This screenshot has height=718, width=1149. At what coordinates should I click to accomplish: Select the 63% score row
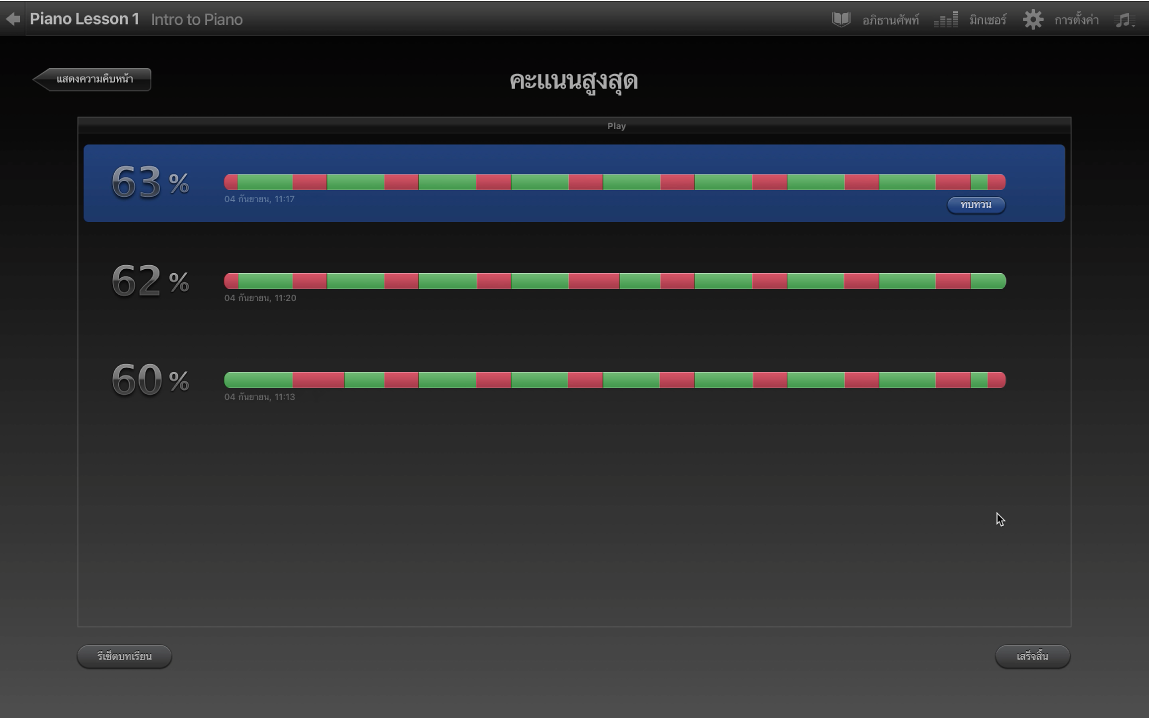click(x=574, y=183)
